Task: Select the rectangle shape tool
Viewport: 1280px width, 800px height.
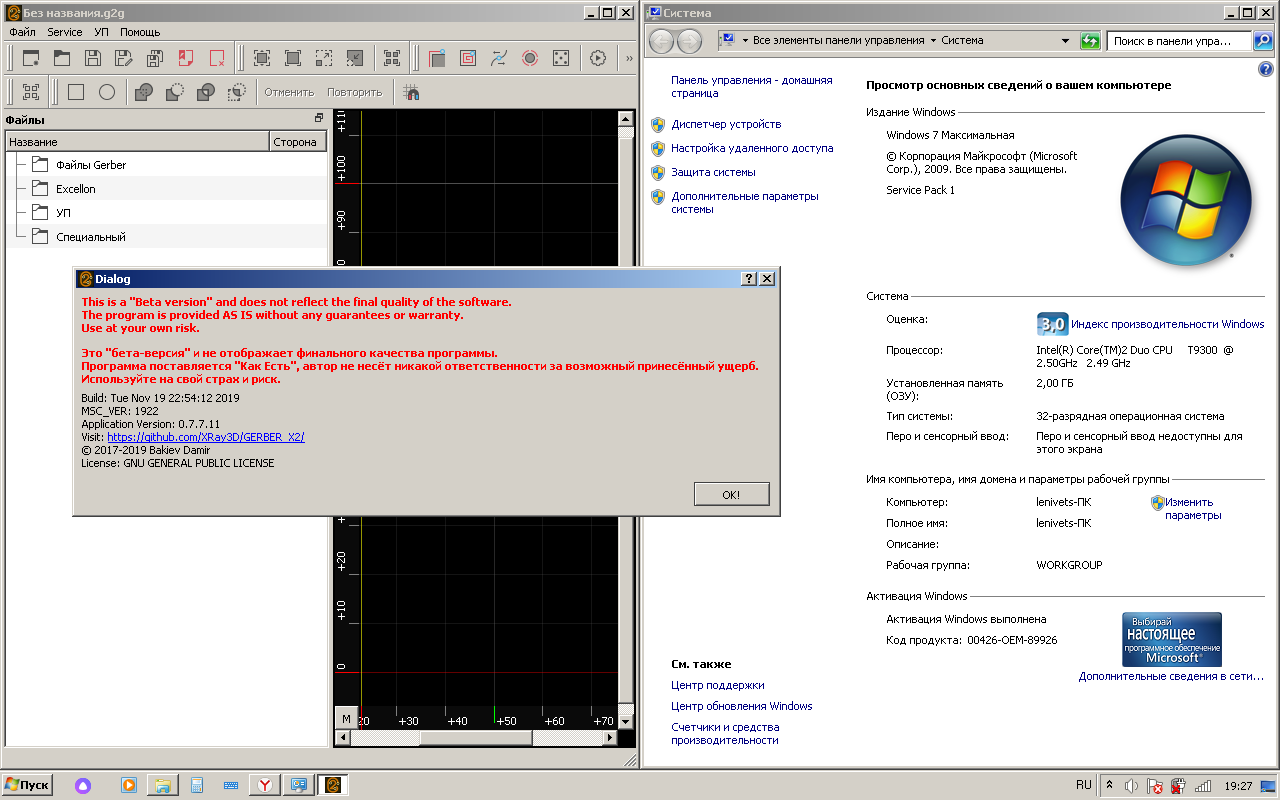Action: point(76,92)
